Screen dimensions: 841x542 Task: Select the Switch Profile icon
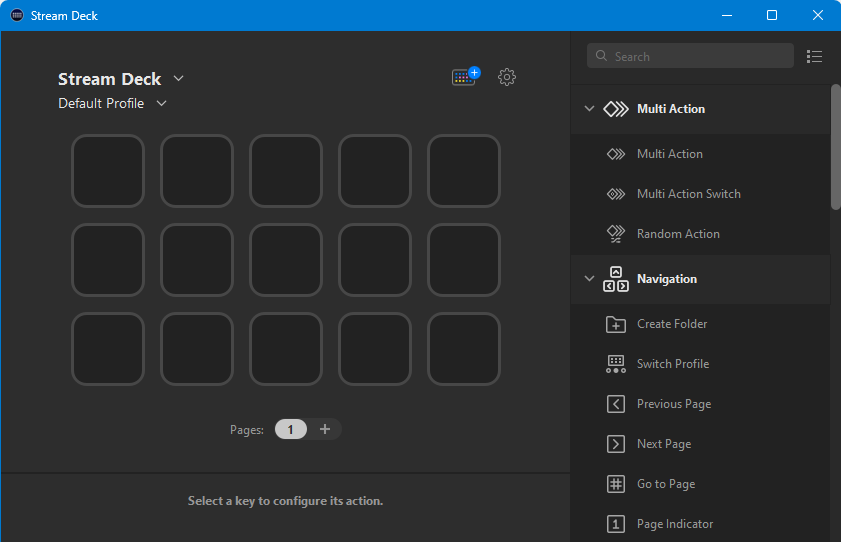[616, 364]
